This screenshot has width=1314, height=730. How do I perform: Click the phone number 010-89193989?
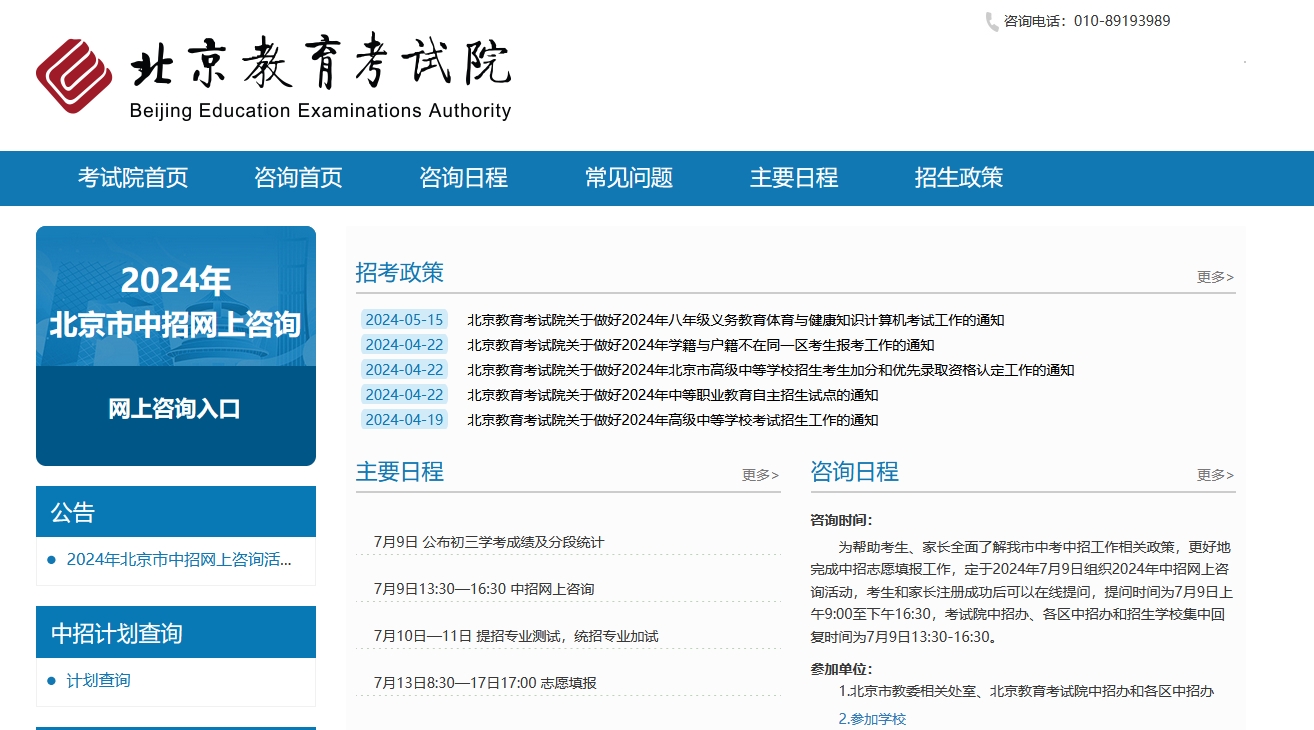click(x=1122, y=21)
